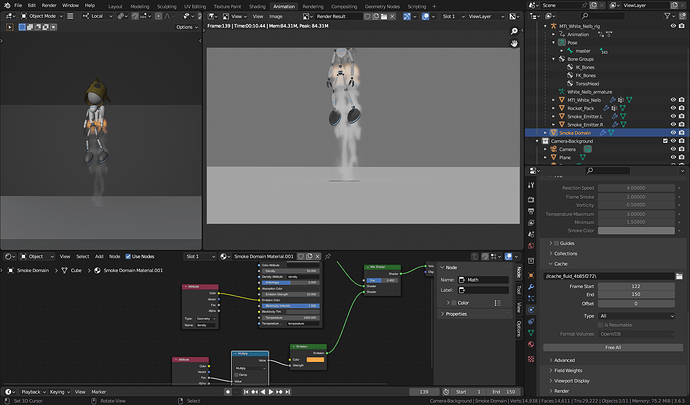Expand the Smoke Domain outliner row
Viewport: 690px width, 405px height.
tap(545, 133)
